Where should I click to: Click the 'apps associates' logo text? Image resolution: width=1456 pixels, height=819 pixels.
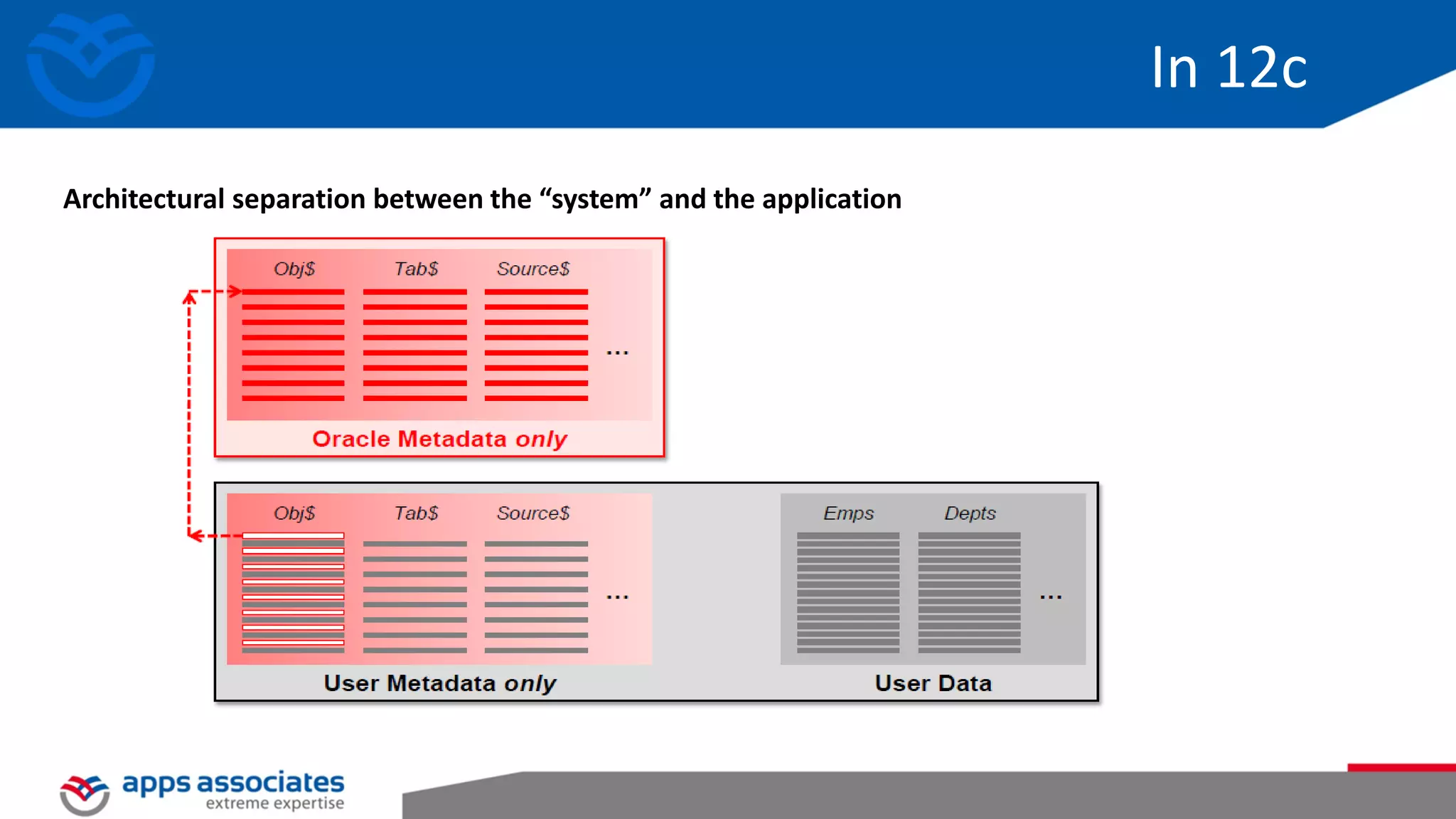pos(233,783)
